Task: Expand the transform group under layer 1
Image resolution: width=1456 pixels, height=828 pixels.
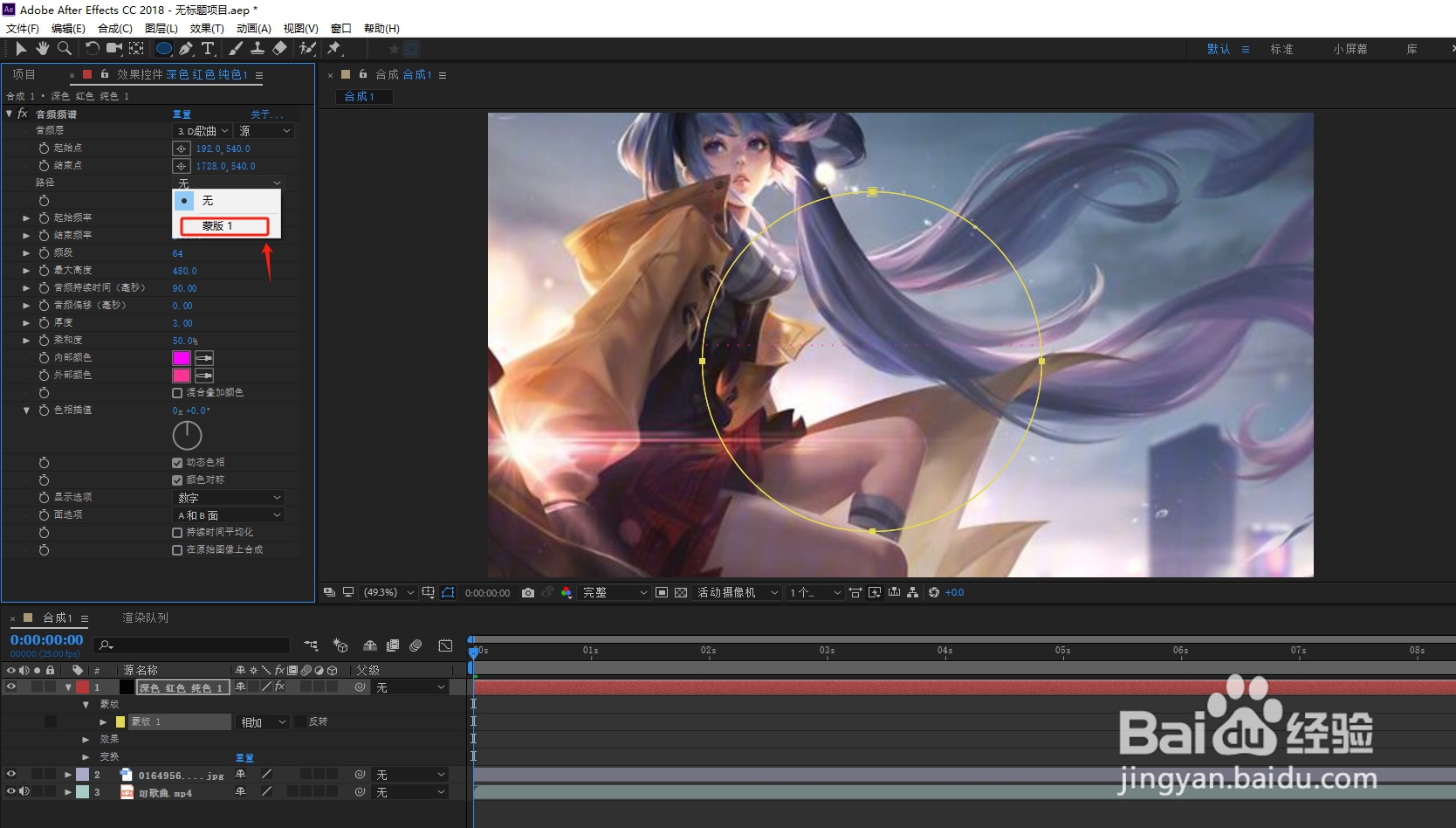Action: pyautogui.click(x=86, y=756)
